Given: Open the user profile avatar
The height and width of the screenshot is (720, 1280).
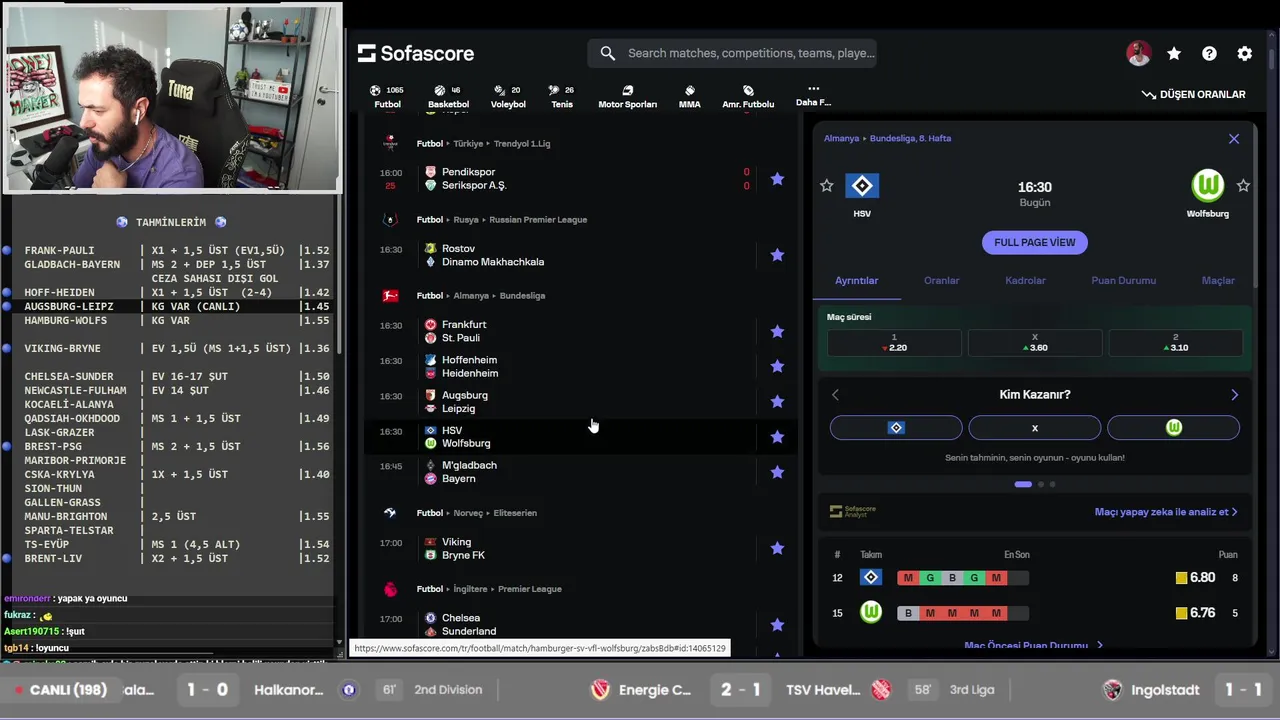Looking at the screenshot, I should pos(1138,54).
